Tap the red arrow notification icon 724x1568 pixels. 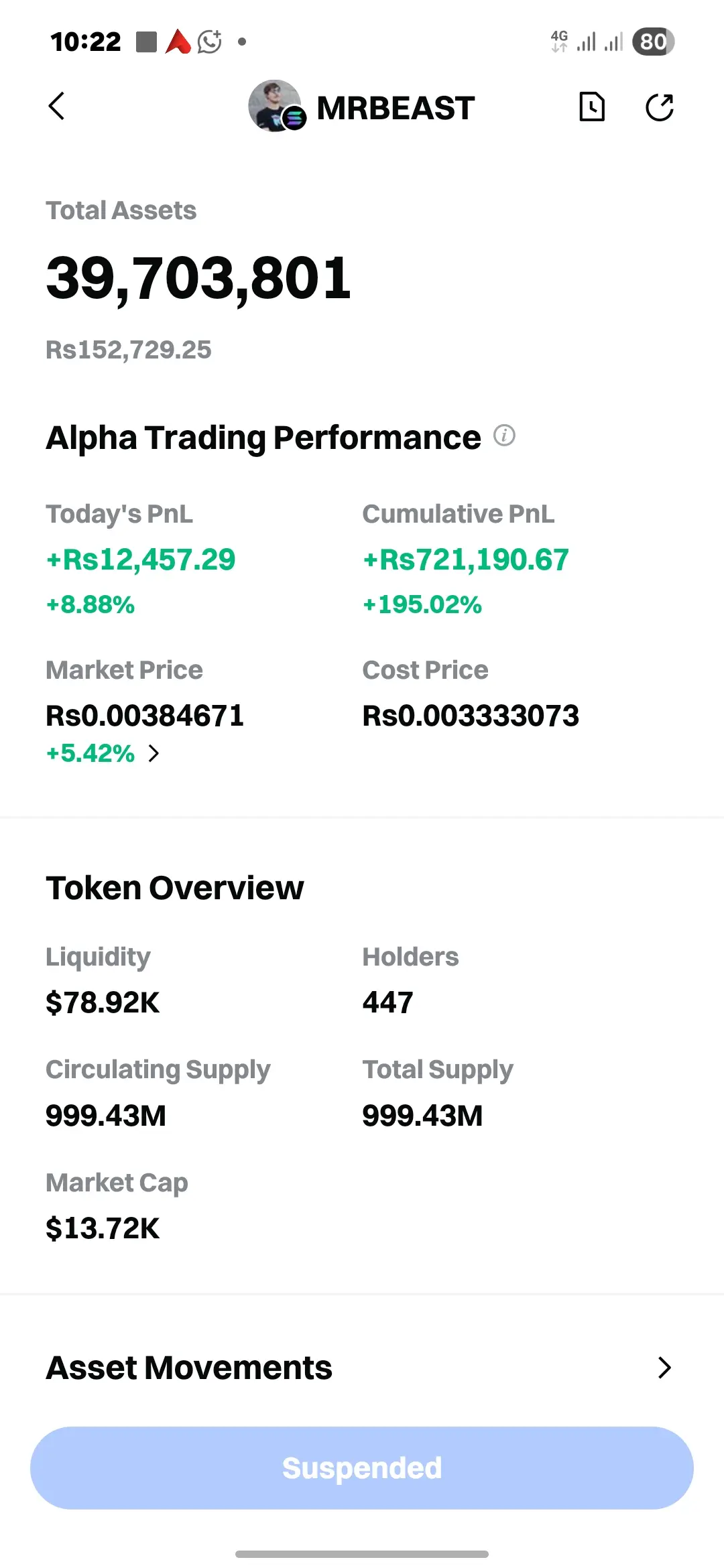178,42
